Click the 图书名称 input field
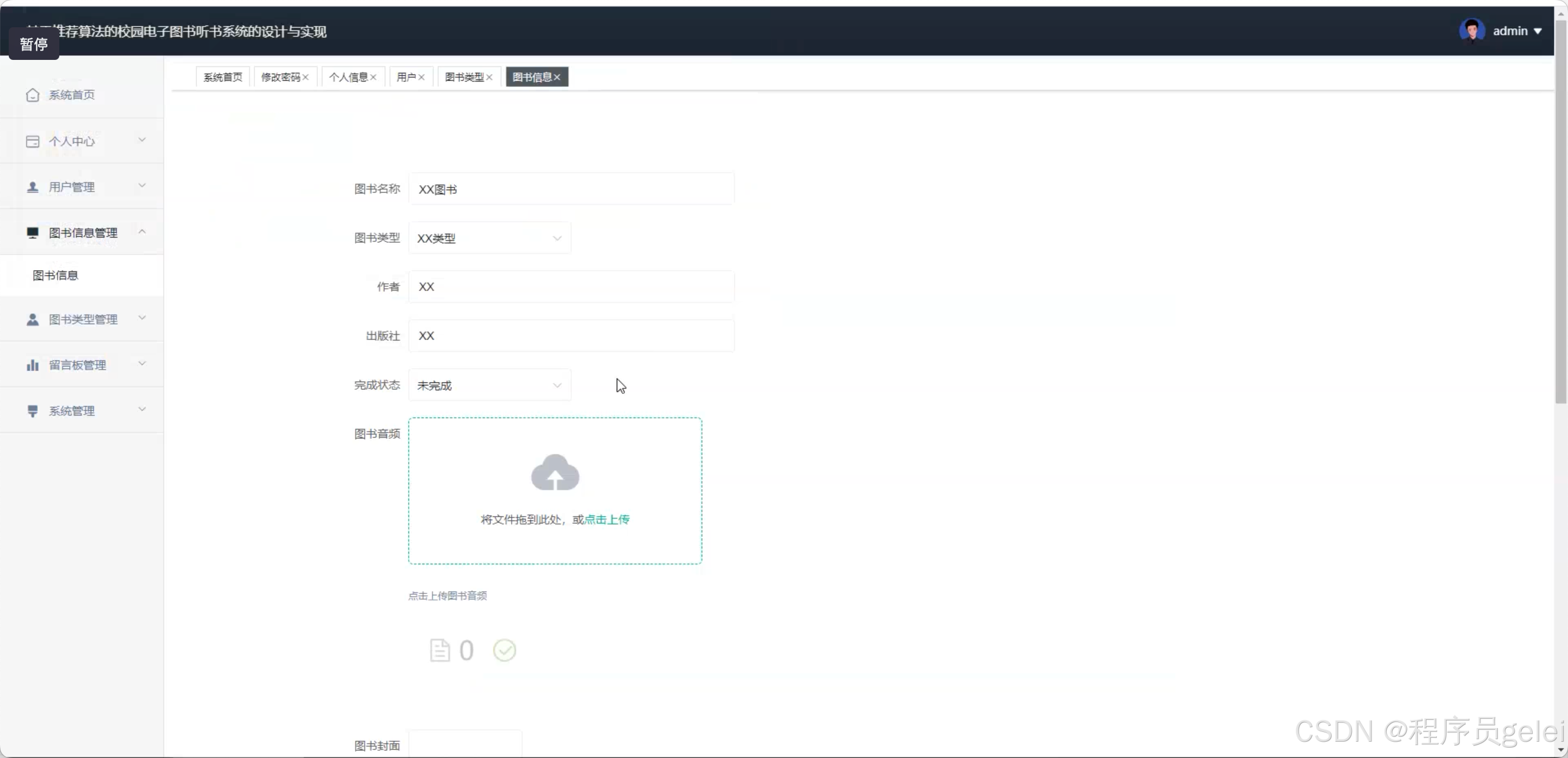This screenshot has width=1568, height=758. (x=571, y=189)
